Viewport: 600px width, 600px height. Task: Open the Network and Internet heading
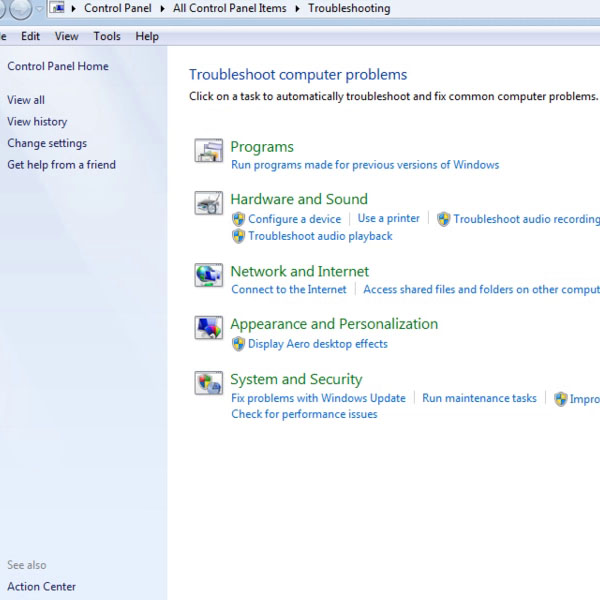pyautogui.click(x=300, y=271)
